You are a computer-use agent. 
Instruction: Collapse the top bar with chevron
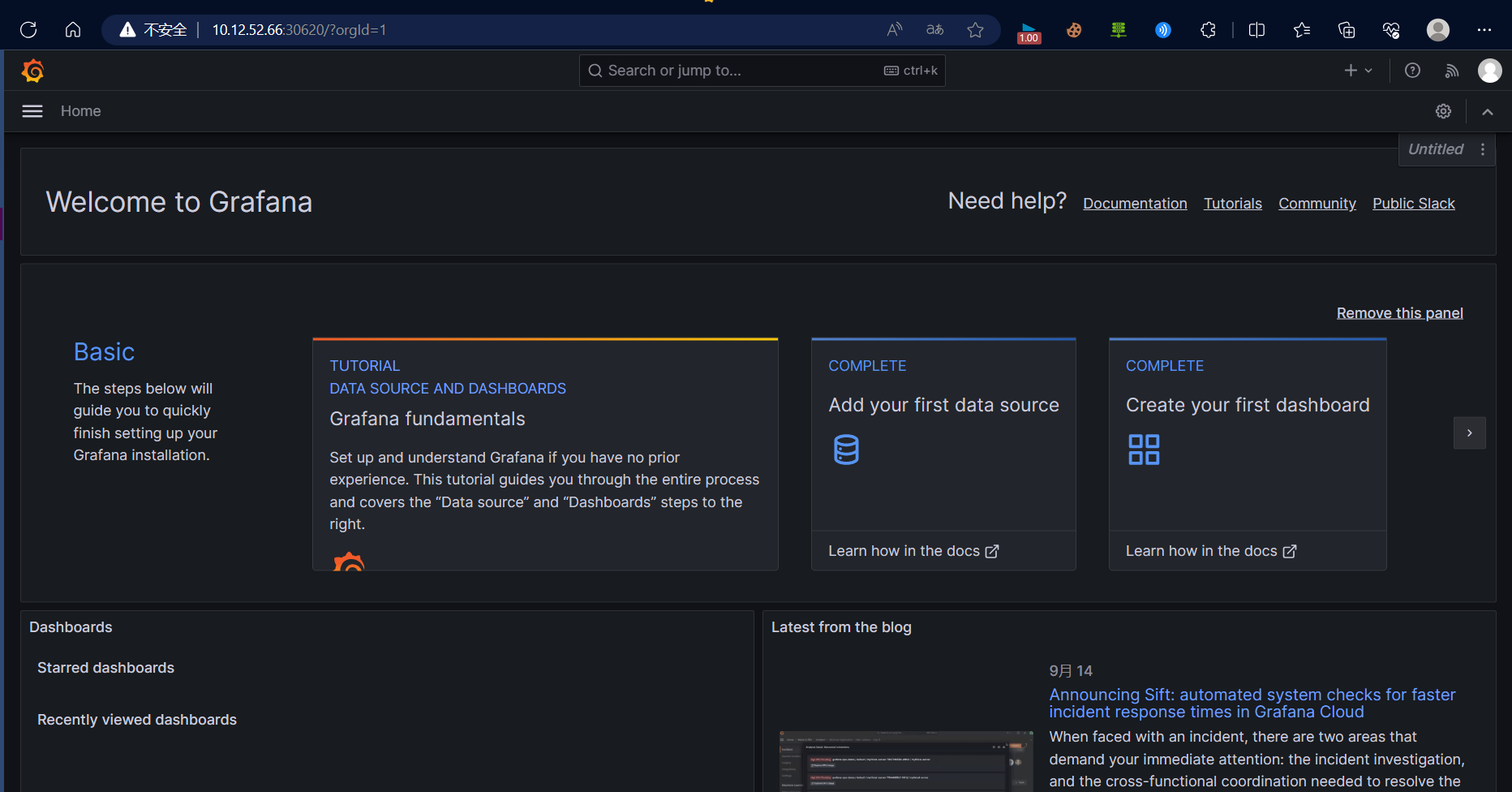click(x=1488, y=112)
